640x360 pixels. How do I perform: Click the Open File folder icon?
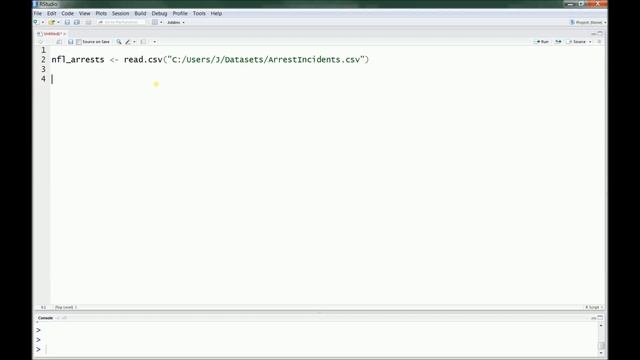(51, 22)
